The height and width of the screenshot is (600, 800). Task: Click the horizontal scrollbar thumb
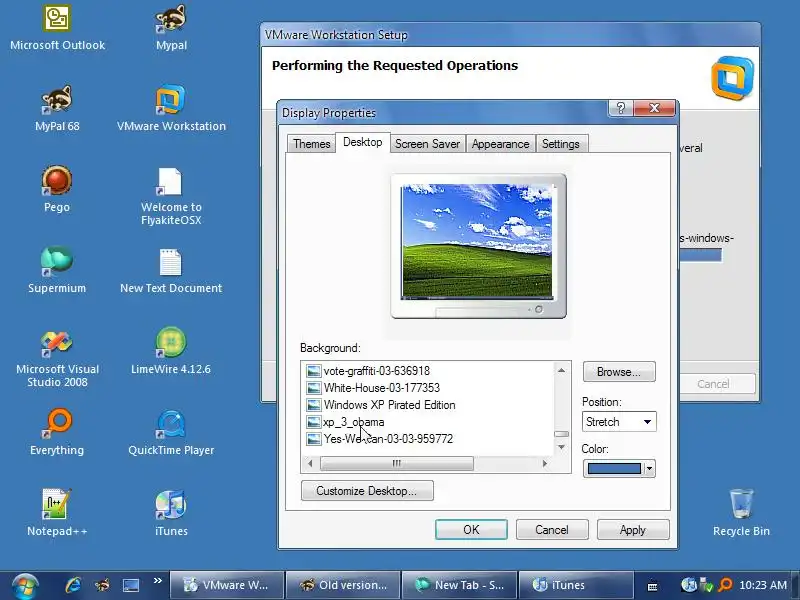396,464
